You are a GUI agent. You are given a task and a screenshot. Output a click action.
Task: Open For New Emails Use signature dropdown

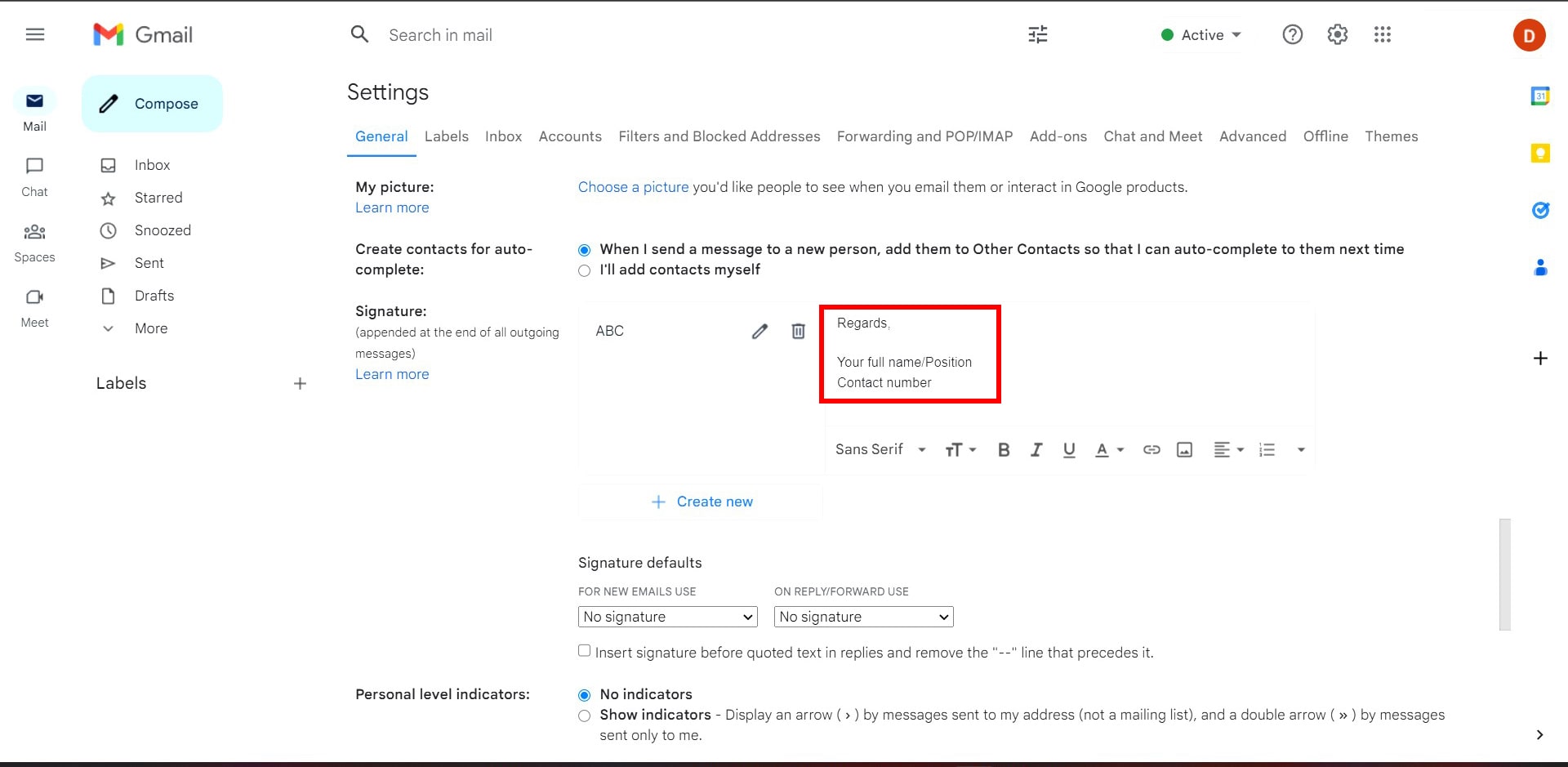tap(667, 617)
